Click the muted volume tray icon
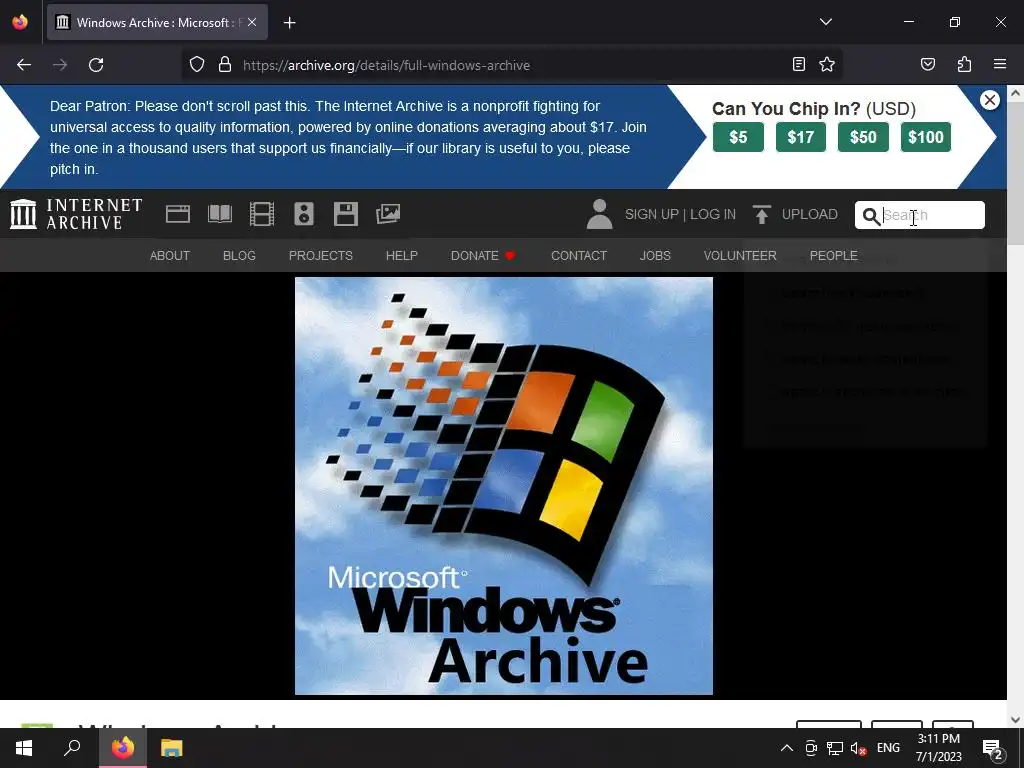1024x768 pixels. (x=858, y=748)
